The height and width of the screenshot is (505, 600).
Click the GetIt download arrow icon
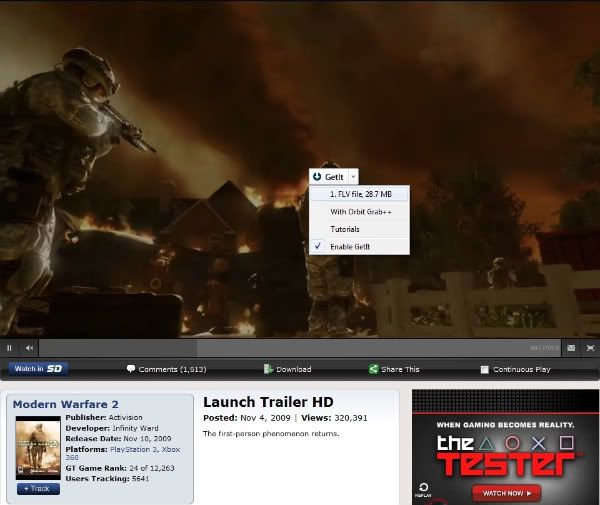click(x=317, y=177)
